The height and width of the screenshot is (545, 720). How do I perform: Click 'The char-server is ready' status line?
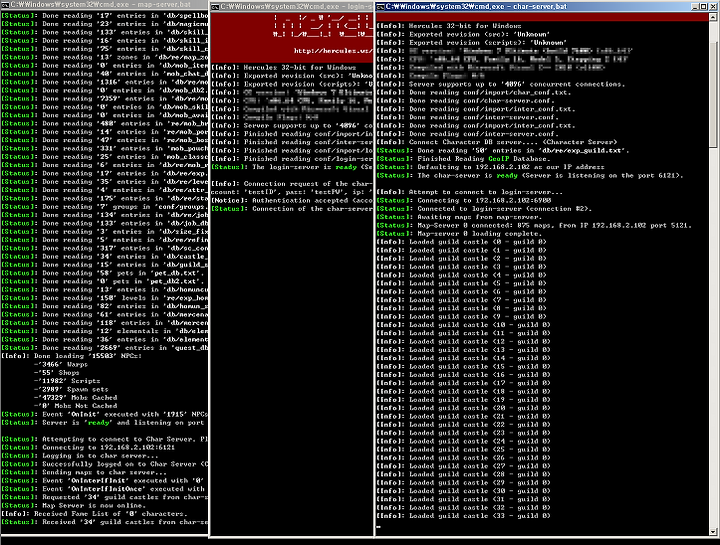pos(530,175)
